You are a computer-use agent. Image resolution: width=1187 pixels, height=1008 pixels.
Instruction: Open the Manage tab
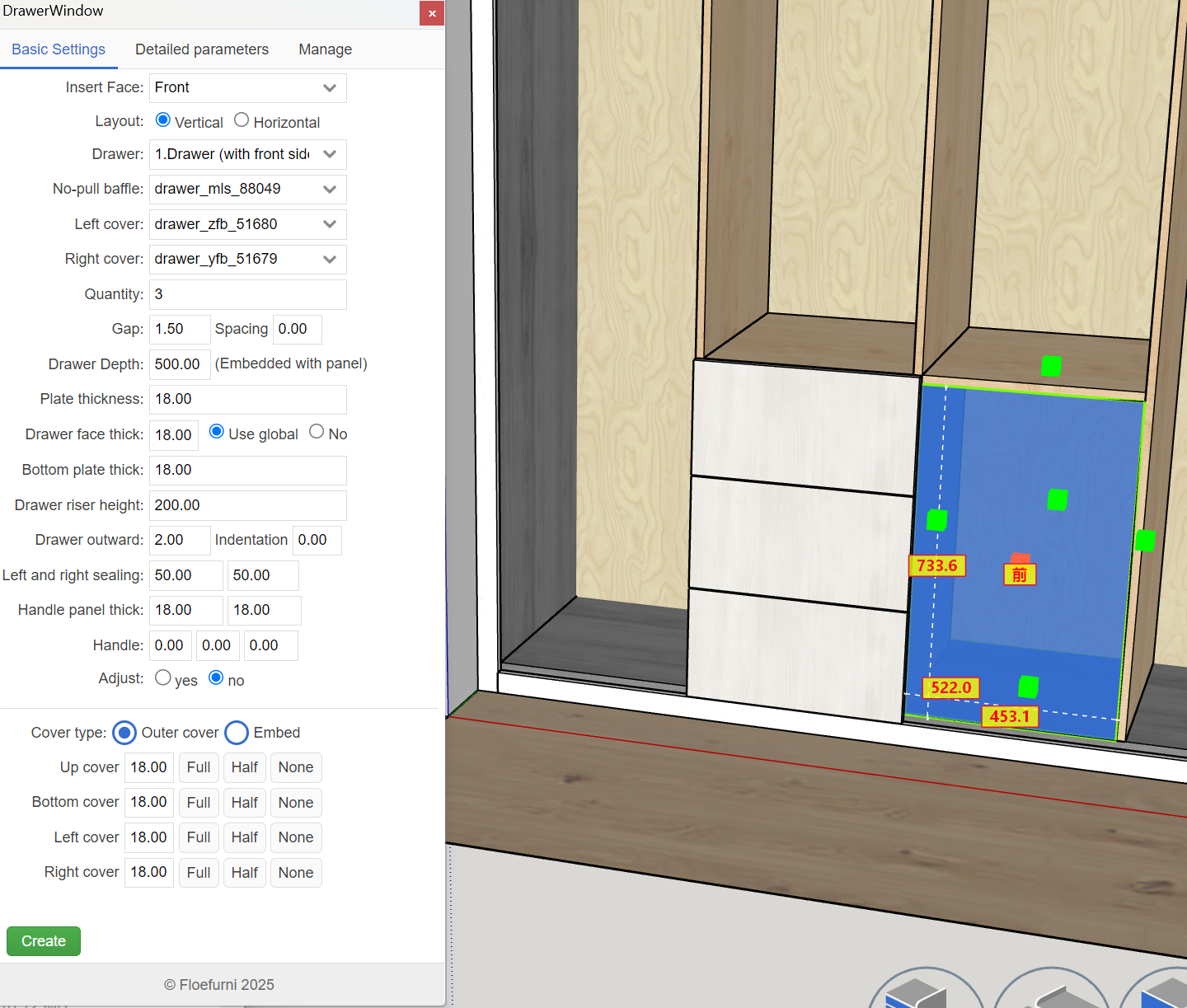pos(325,49)
